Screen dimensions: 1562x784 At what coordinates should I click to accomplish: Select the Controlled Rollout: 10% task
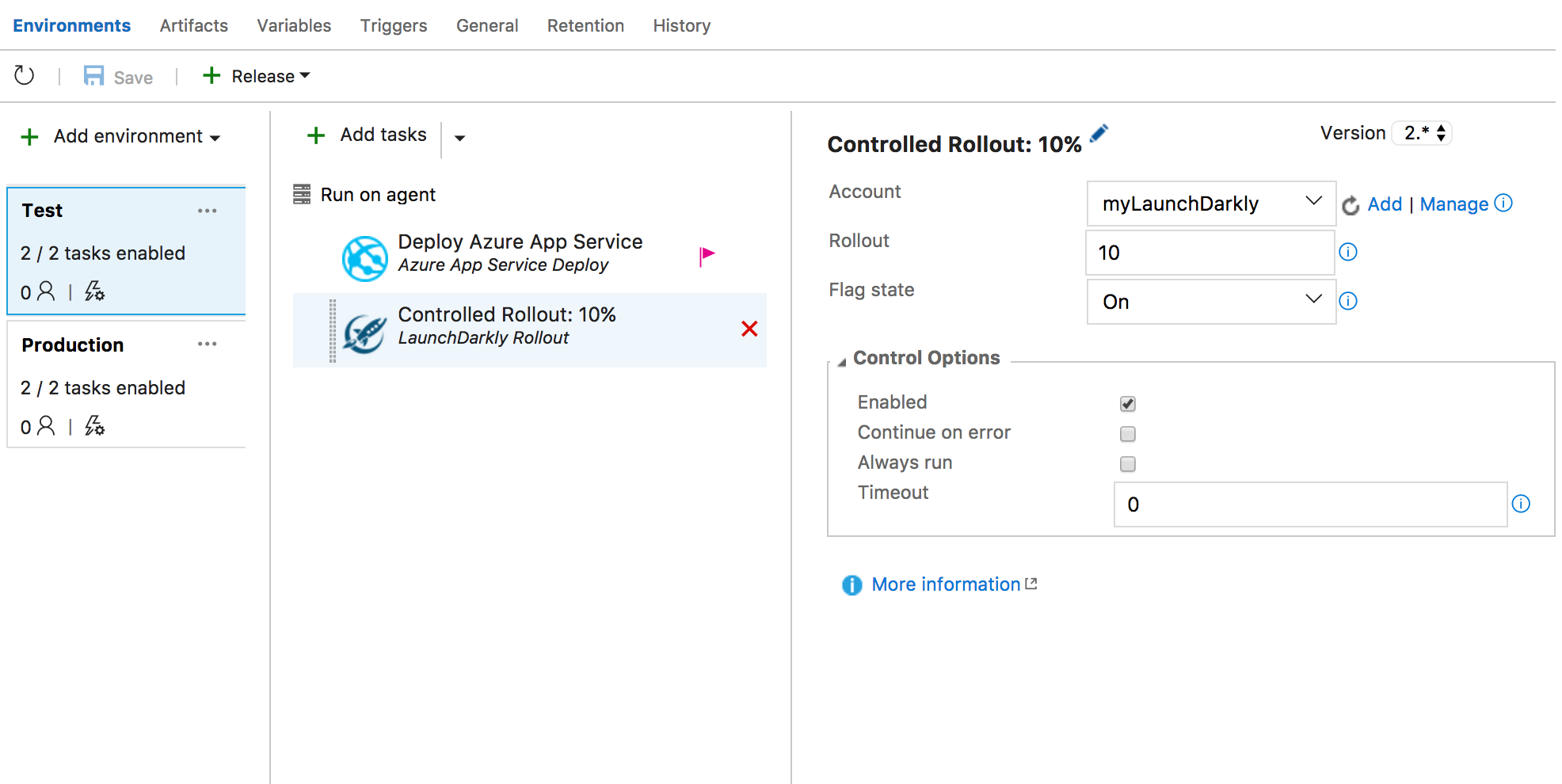pos(530,330)
